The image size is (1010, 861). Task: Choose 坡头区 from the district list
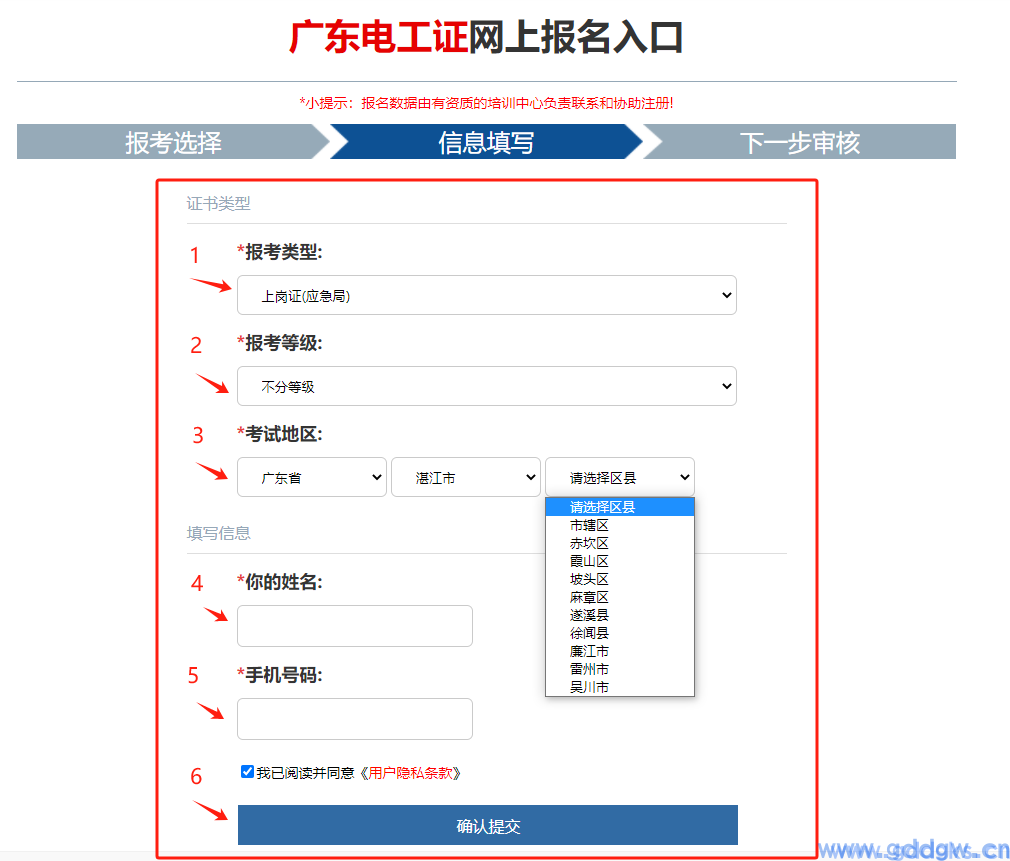620,579
